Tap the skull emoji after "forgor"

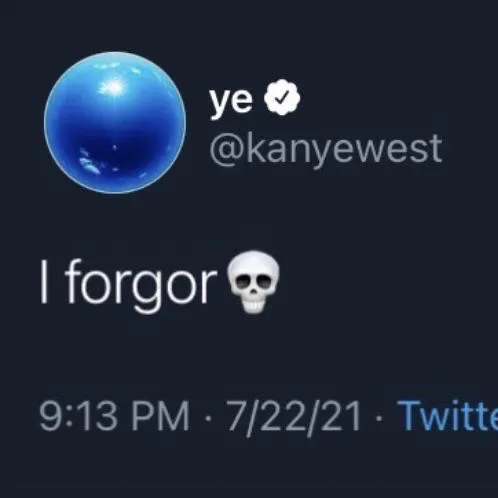point(253,282)
